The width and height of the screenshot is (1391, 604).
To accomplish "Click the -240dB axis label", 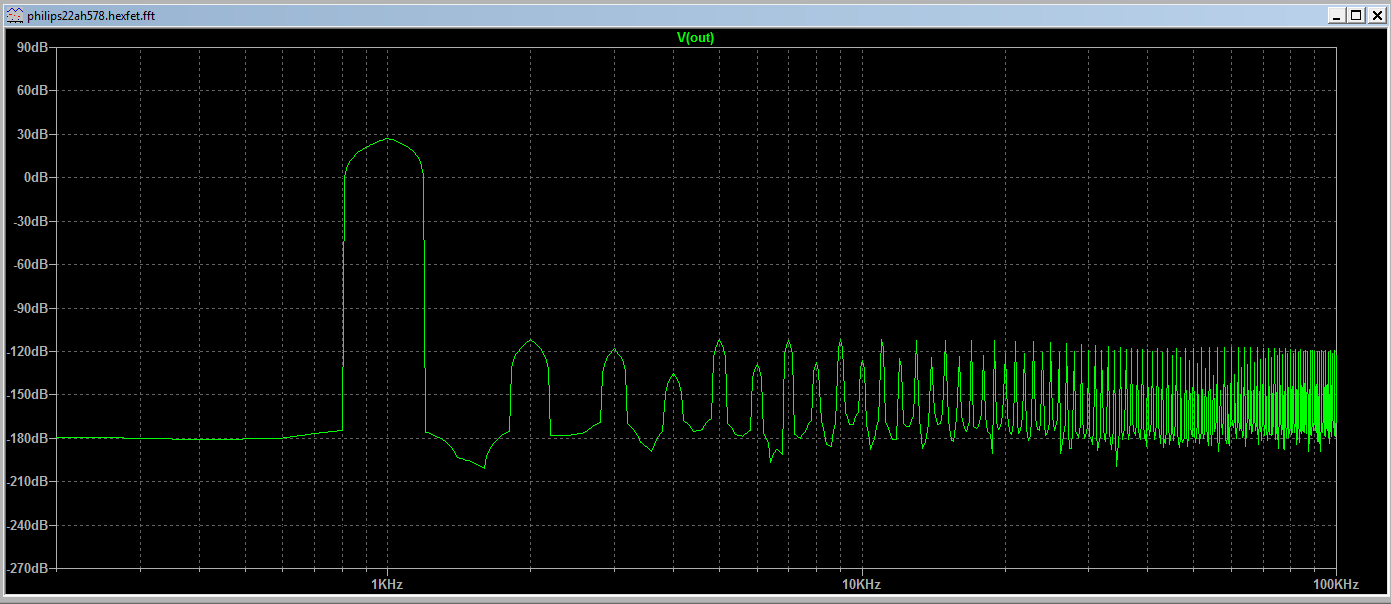I will pos(29,525).
